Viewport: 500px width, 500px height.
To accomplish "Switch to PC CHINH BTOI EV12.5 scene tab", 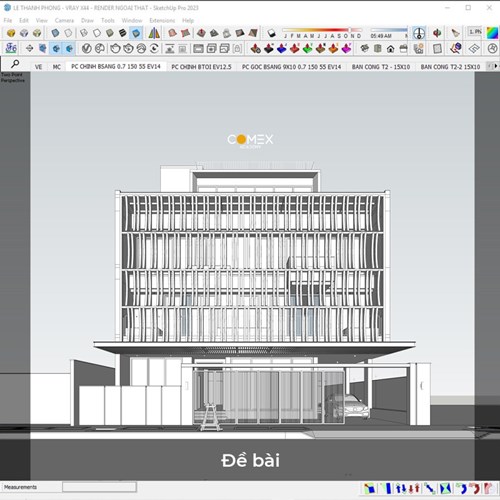I will [x=201, y=67].
